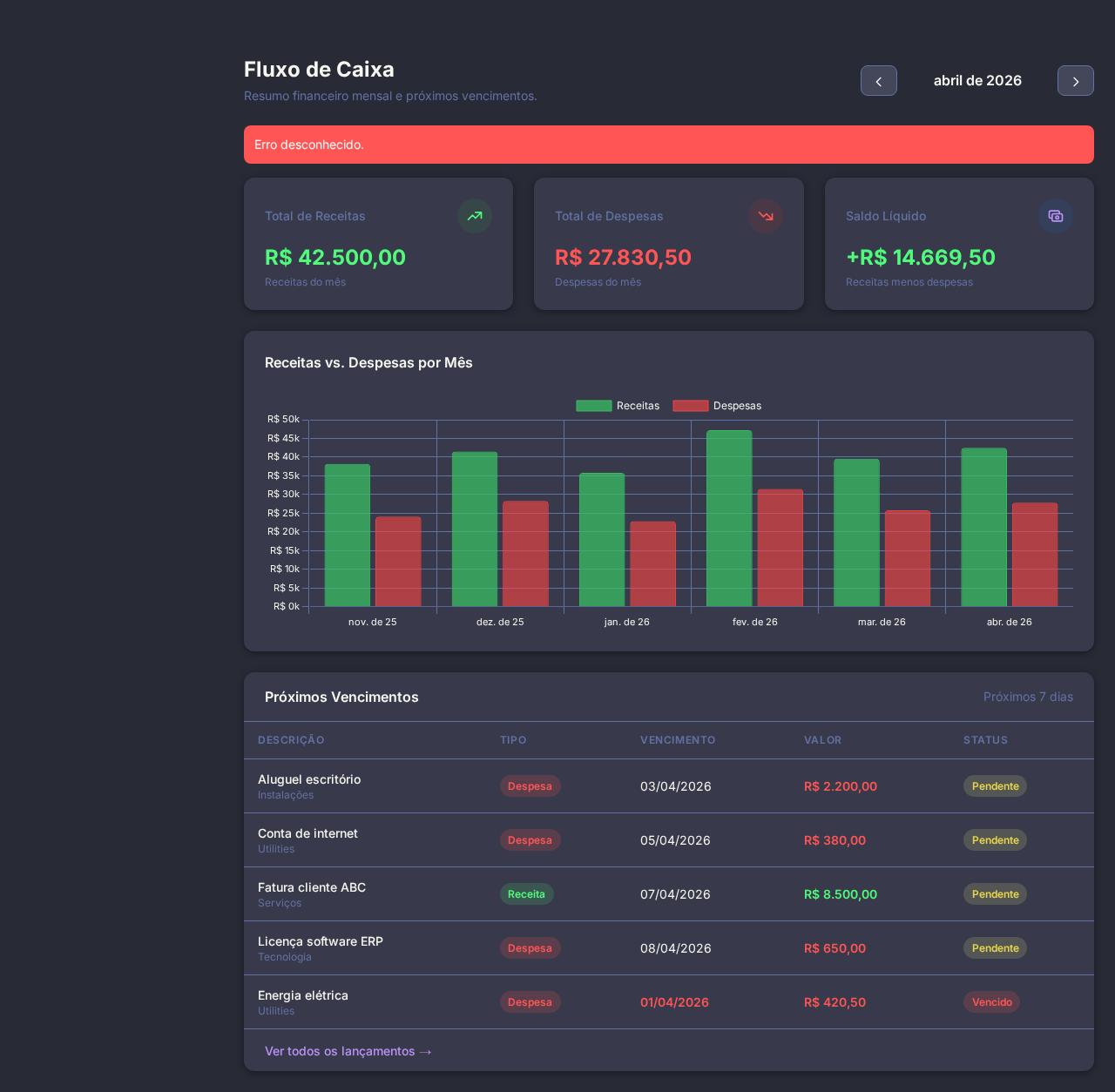Screen dimensions: 1115x1092
Task: Go to previous month with left chevron
Action: 878,81
